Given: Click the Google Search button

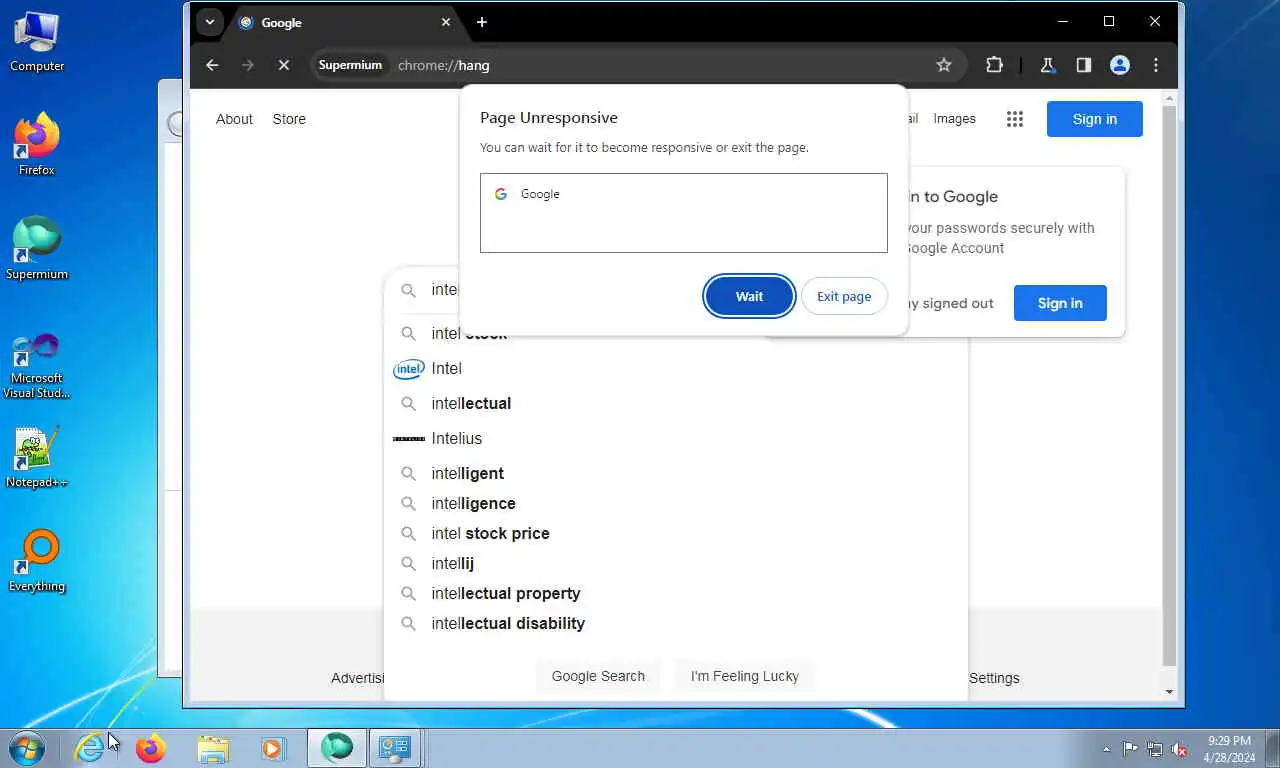Looking at the screenshot, I should (598, 676).
